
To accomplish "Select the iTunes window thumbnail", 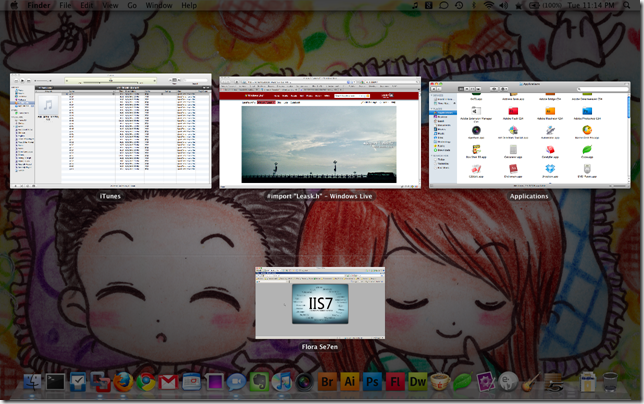I will pyautogui.click(x=111, y=131).
